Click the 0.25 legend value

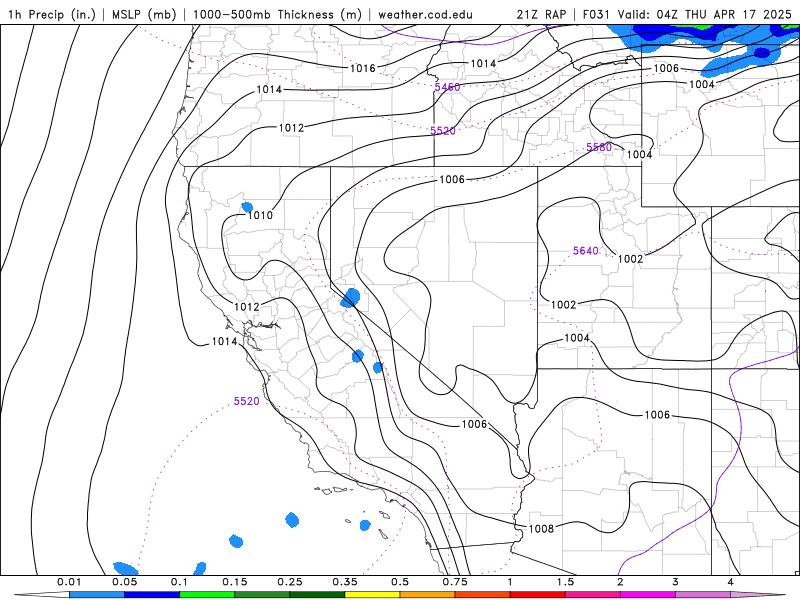[x=290, y=582]
